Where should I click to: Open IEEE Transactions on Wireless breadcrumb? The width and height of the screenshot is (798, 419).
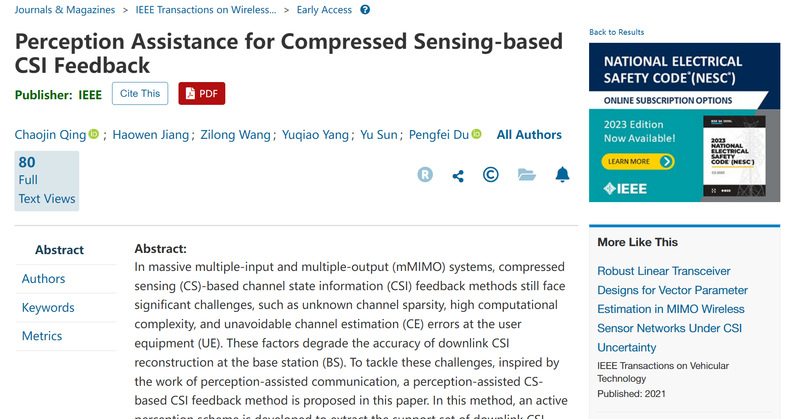tap(210, 10)
